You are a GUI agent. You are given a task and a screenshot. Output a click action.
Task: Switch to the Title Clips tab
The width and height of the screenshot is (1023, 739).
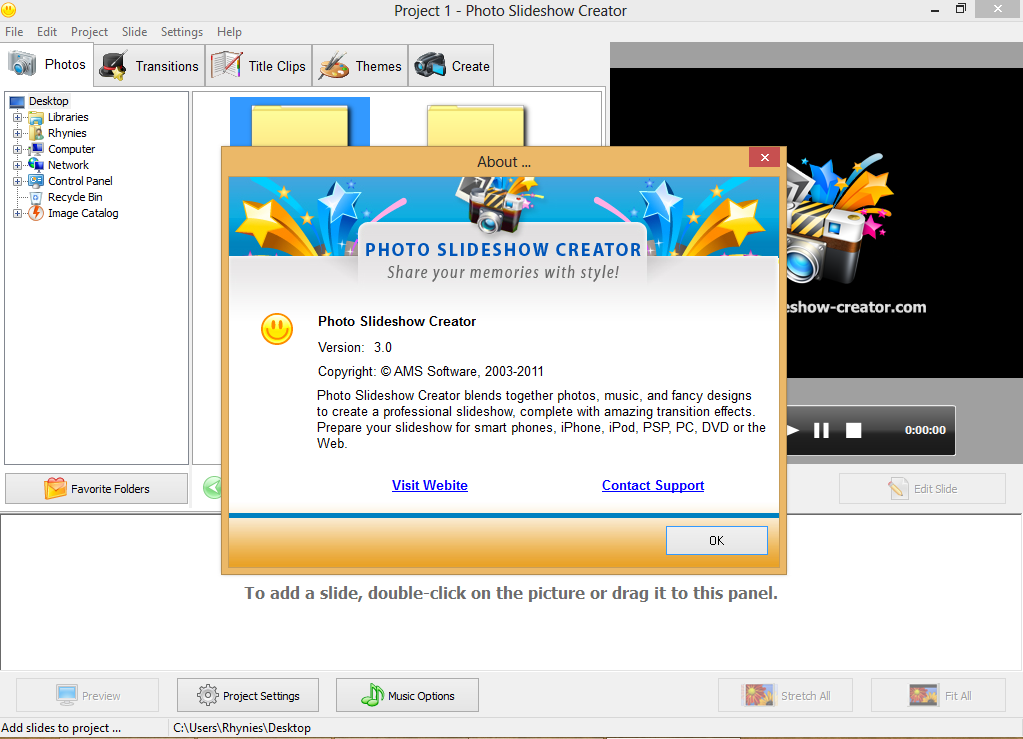[258, 66]
